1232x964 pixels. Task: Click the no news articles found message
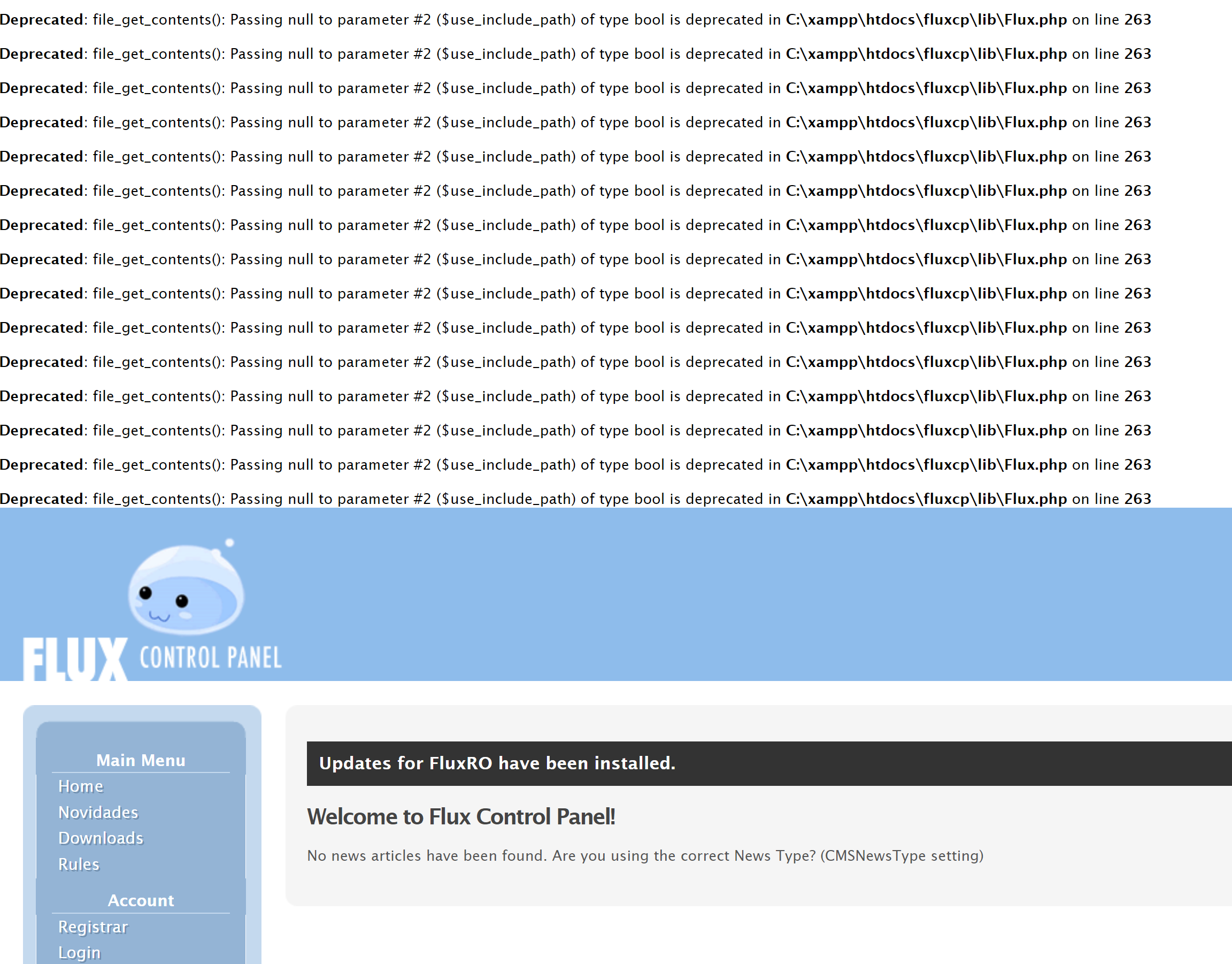[x=427, y=855]
